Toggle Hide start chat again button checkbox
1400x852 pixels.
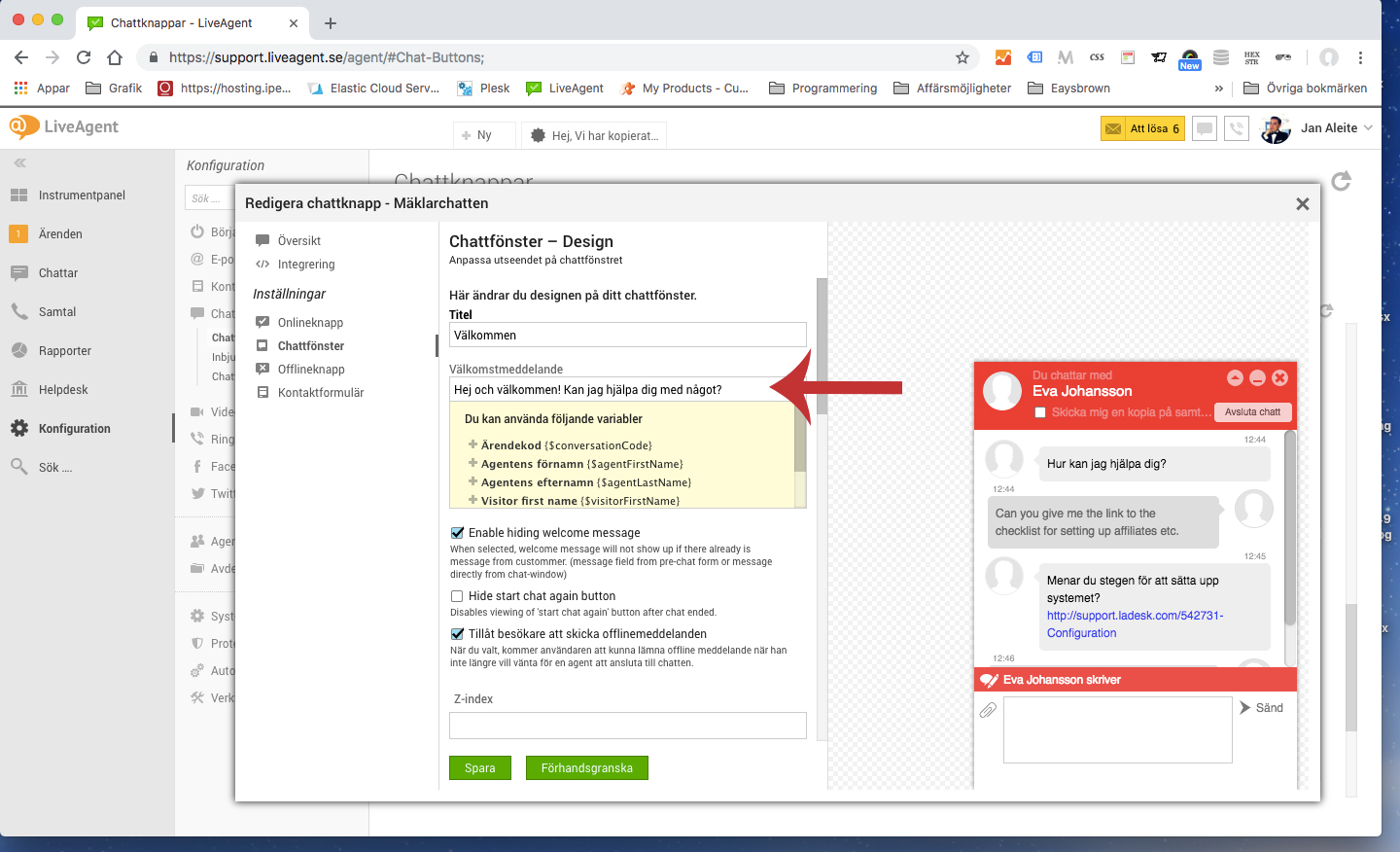coord(457,596)
